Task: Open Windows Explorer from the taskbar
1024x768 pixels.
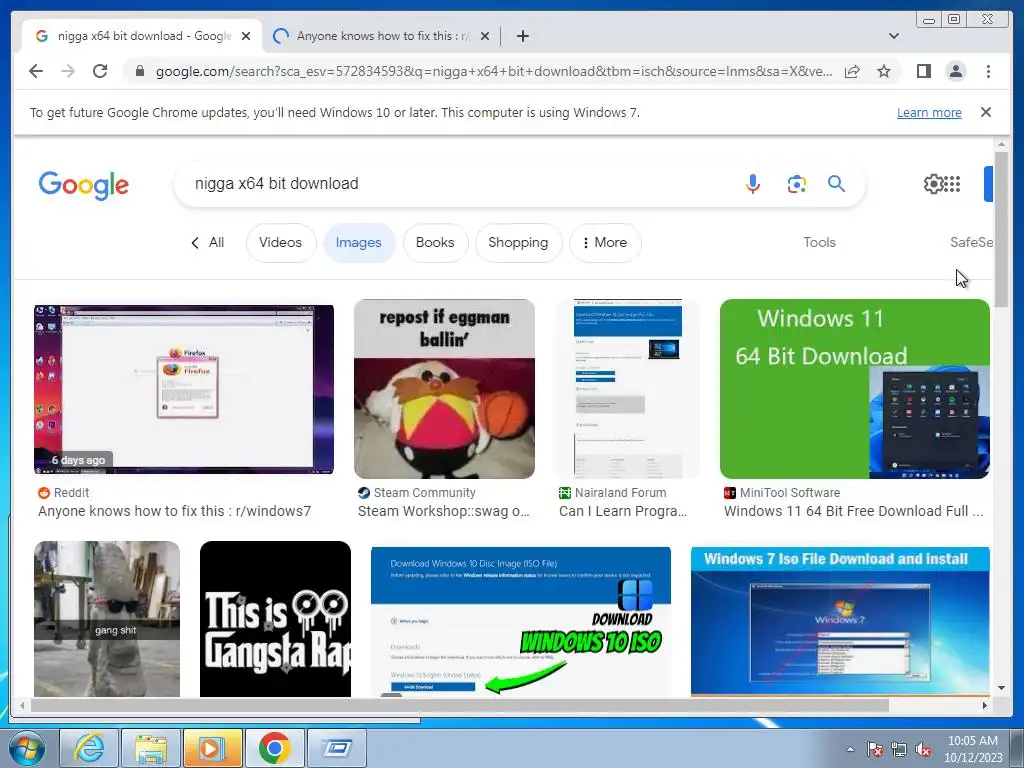Action: pos(151,748)
